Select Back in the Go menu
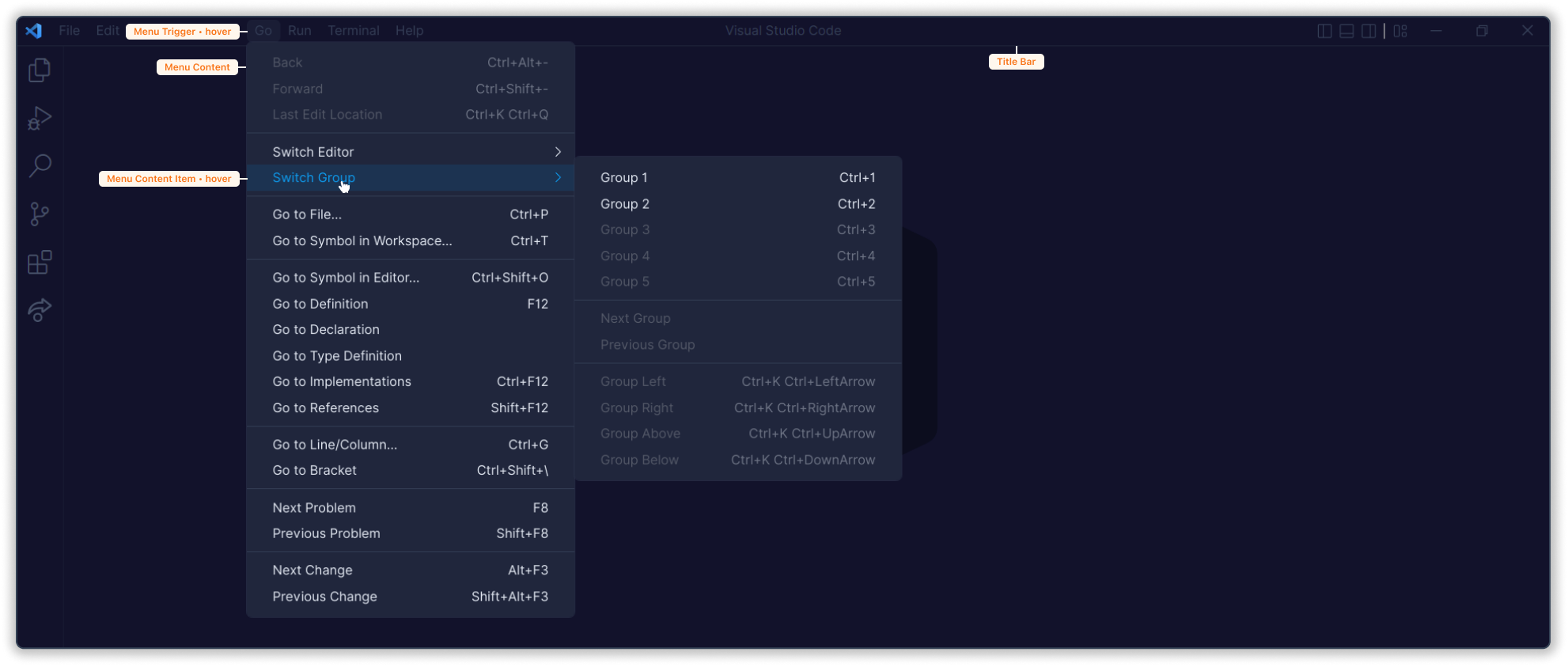1568x667 pixels. [x=411, y=63]
